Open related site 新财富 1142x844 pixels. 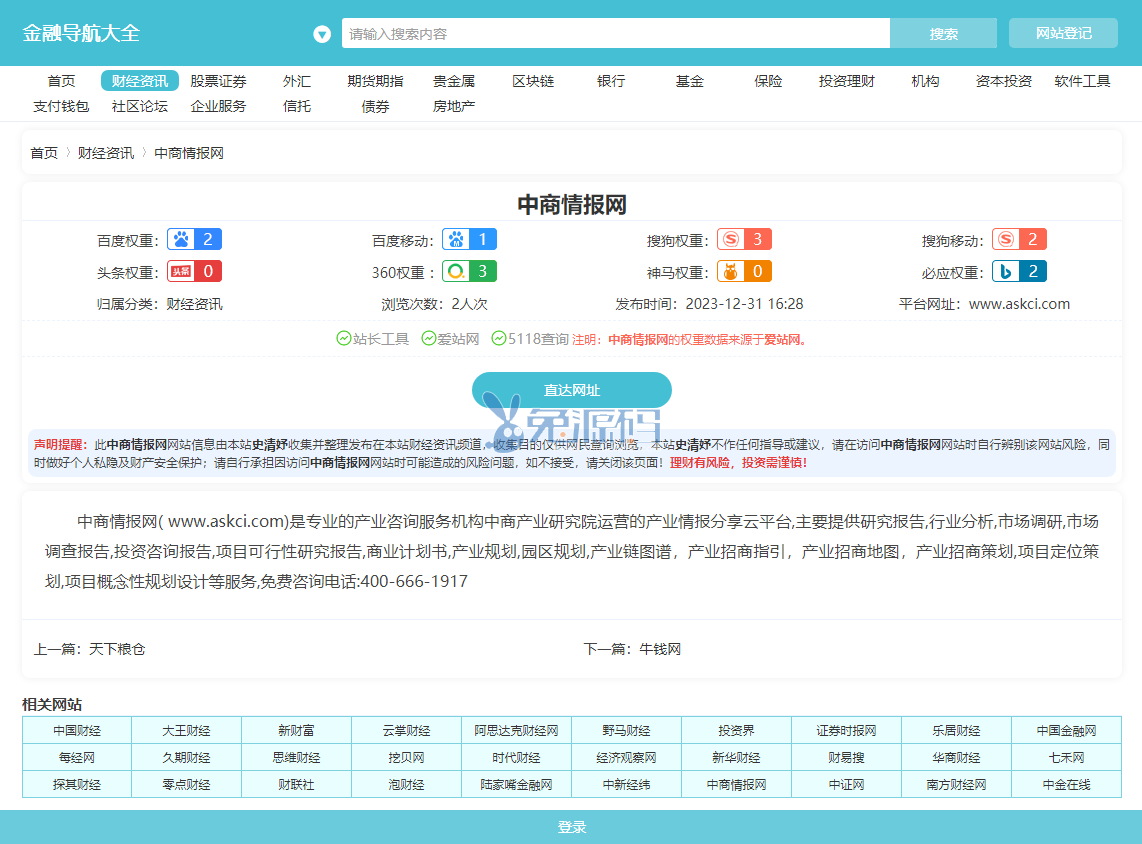tap(296, 730)
